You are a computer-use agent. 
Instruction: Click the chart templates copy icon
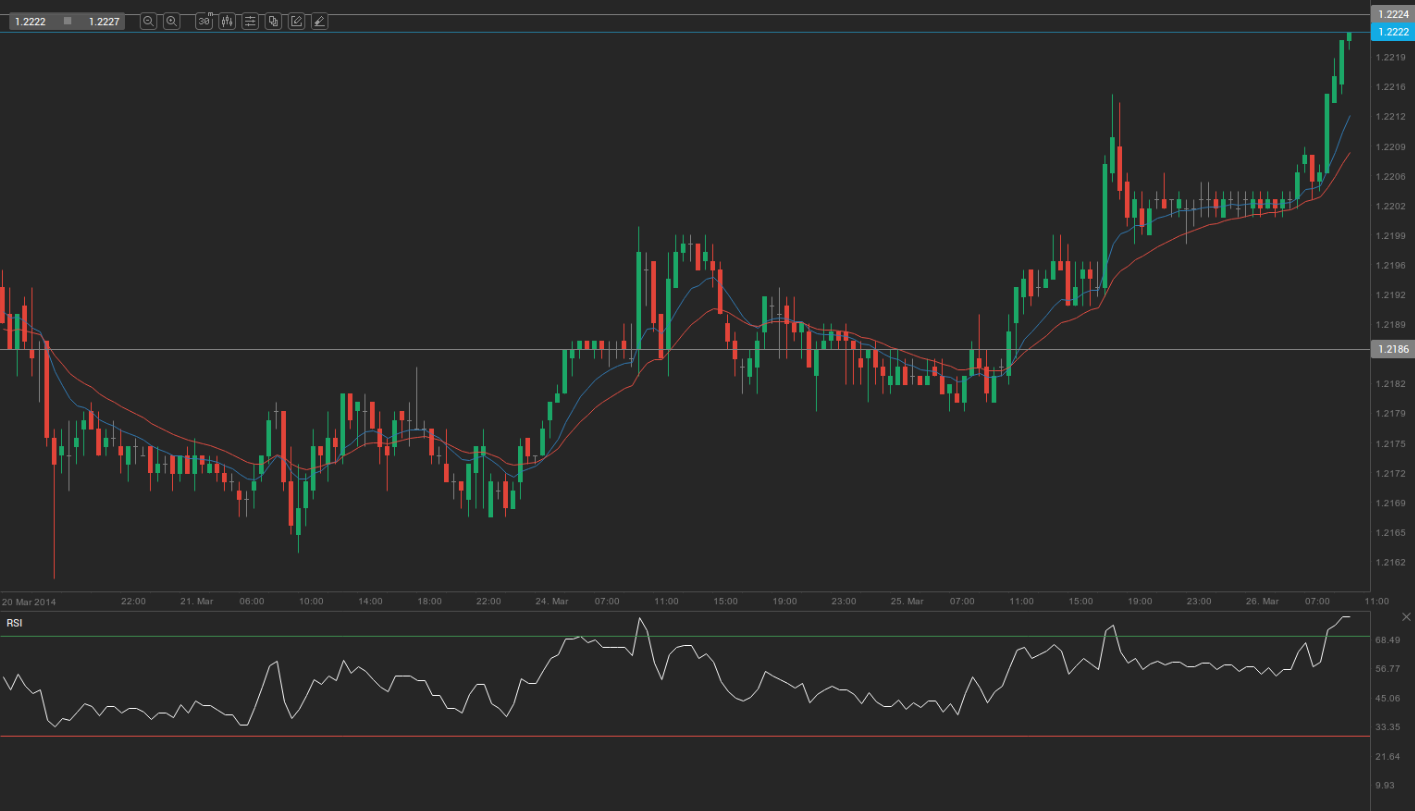[273, 21]
